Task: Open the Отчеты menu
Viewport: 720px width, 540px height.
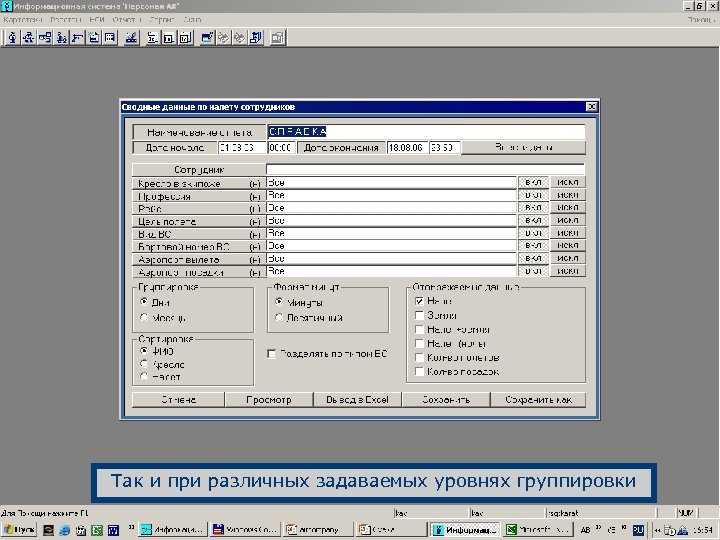Action: [x=127, y=19]
